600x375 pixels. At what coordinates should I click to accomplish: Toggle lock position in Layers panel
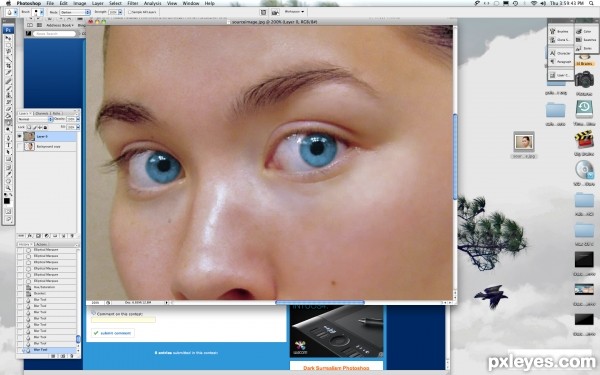pyautogui.click(x=40, y=127)
